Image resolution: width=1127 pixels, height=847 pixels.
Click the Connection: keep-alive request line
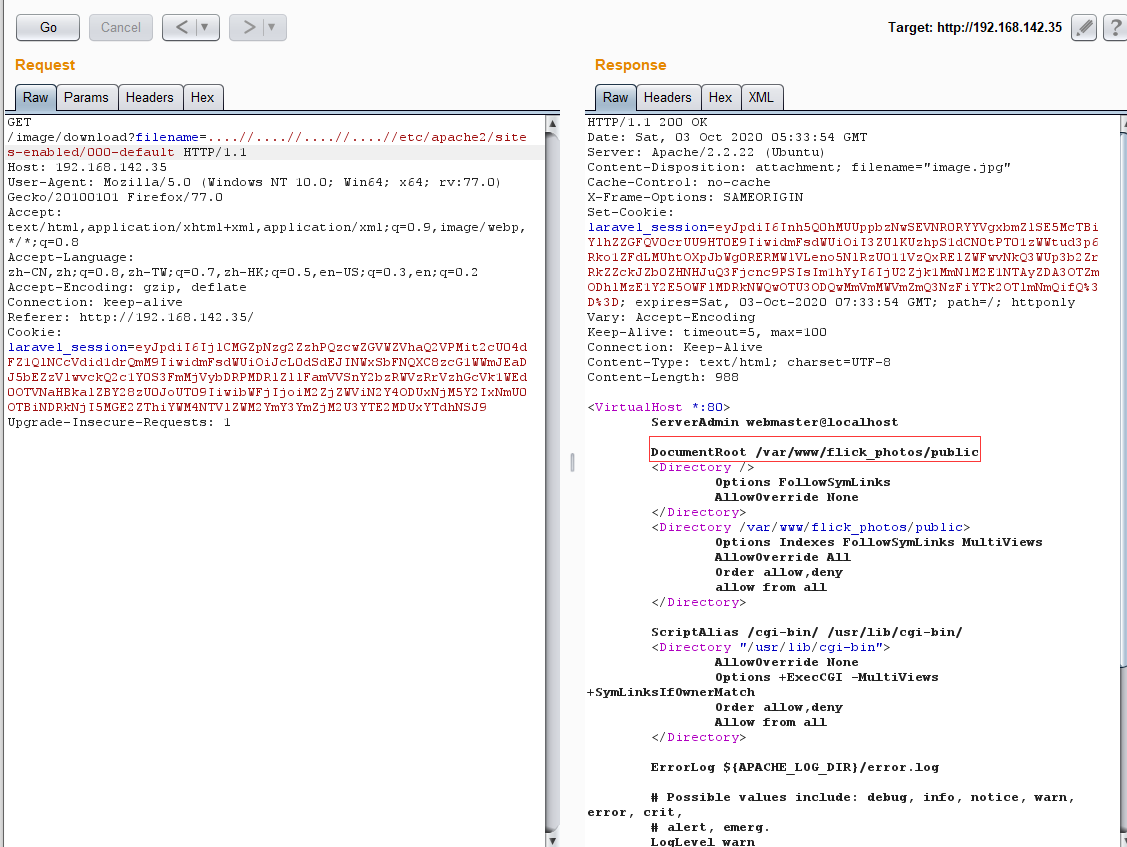pyautogui.click(x=95, y=302)
